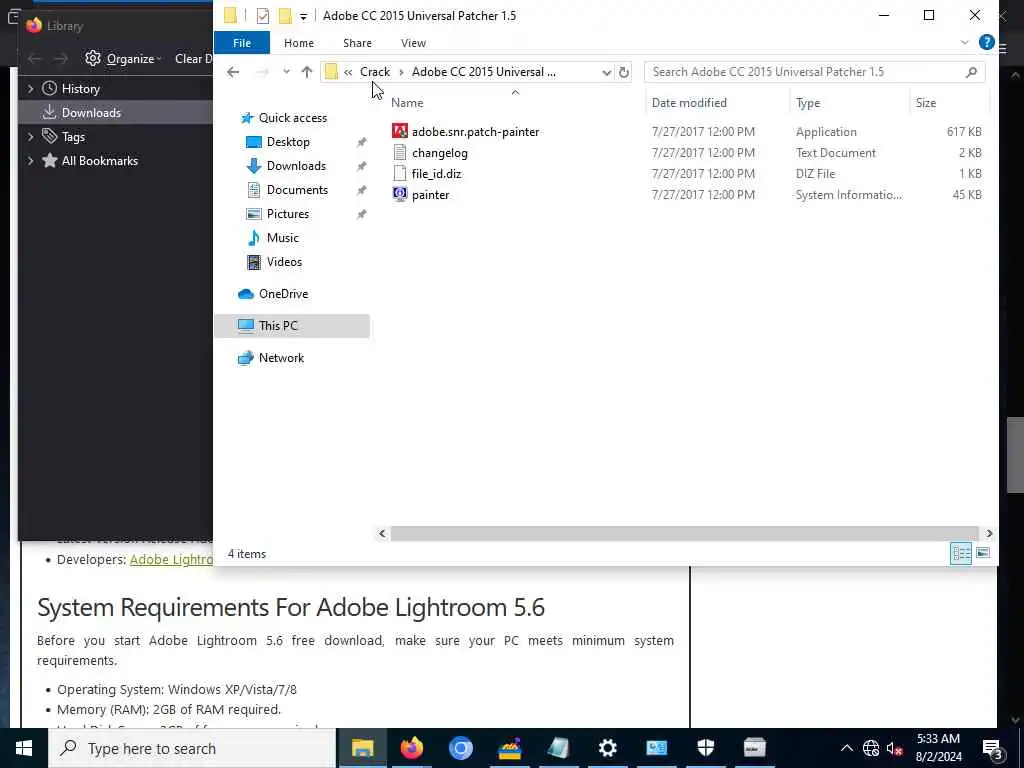Click the horizontal scrollbar in file list
The image size is (1024, 768).
pos(684,534)
